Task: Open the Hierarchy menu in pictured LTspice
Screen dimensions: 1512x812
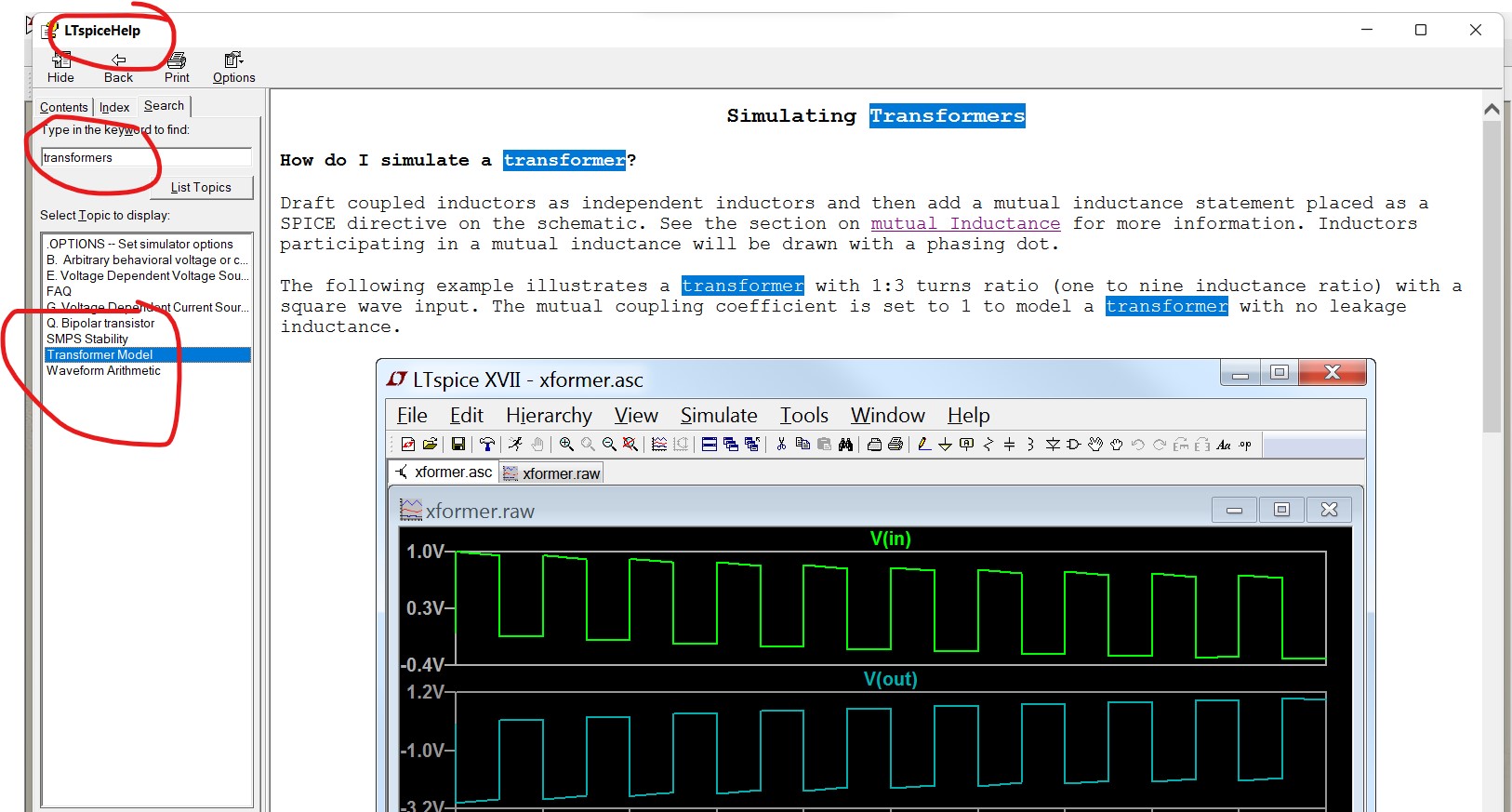Action: [x=549, y=415]
